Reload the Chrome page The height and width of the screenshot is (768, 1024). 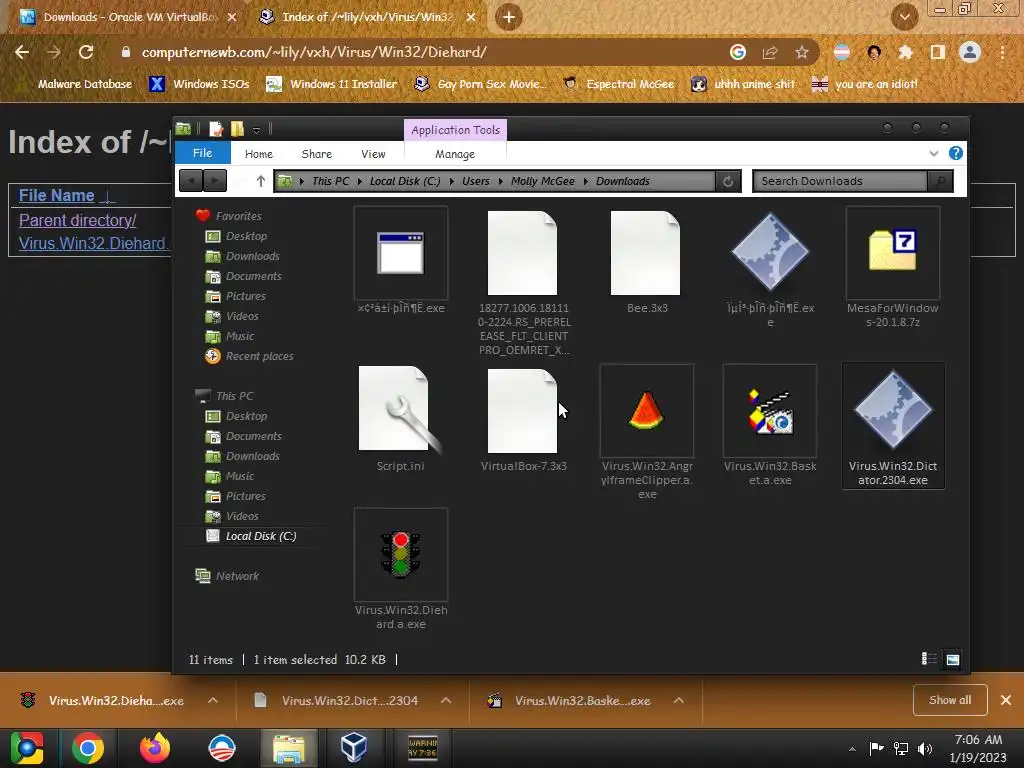coord(86,52)
